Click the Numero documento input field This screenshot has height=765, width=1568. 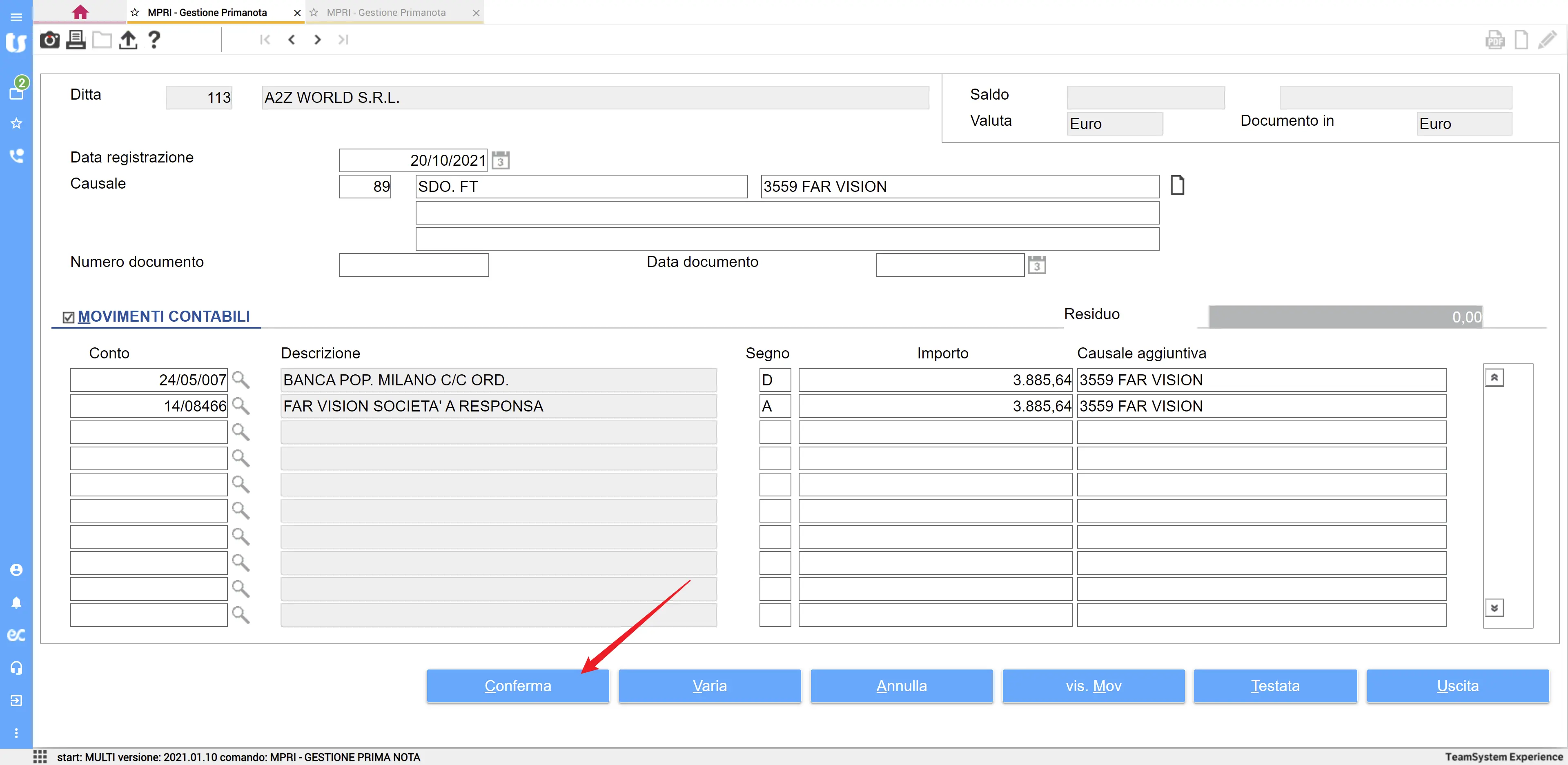(x=413, y=265)
